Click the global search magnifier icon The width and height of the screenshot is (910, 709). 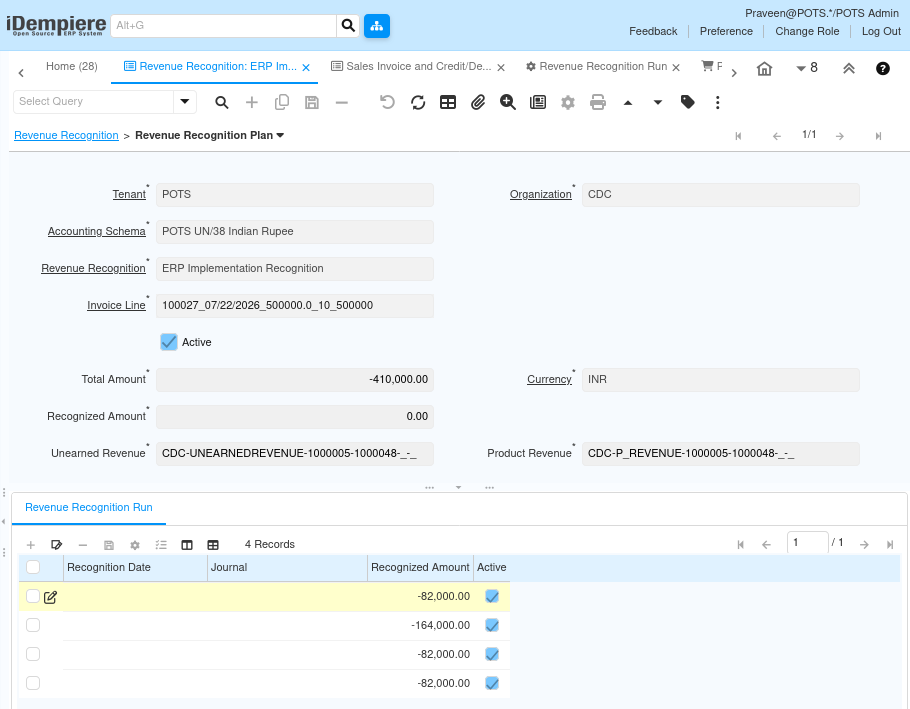(348, 26)
